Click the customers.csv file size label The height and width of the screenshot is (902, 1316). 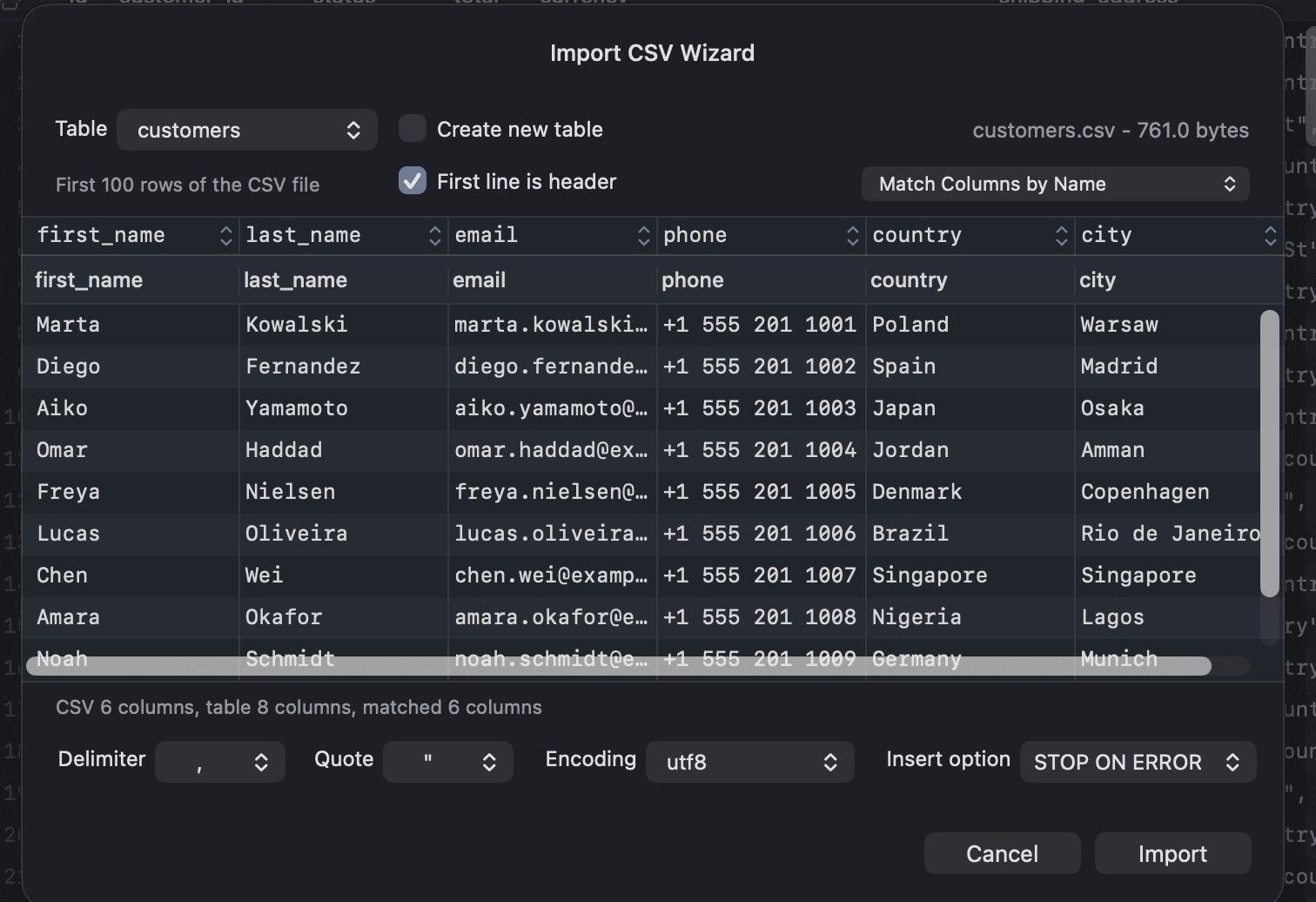pyautogui.click(x=1111, y=131)
